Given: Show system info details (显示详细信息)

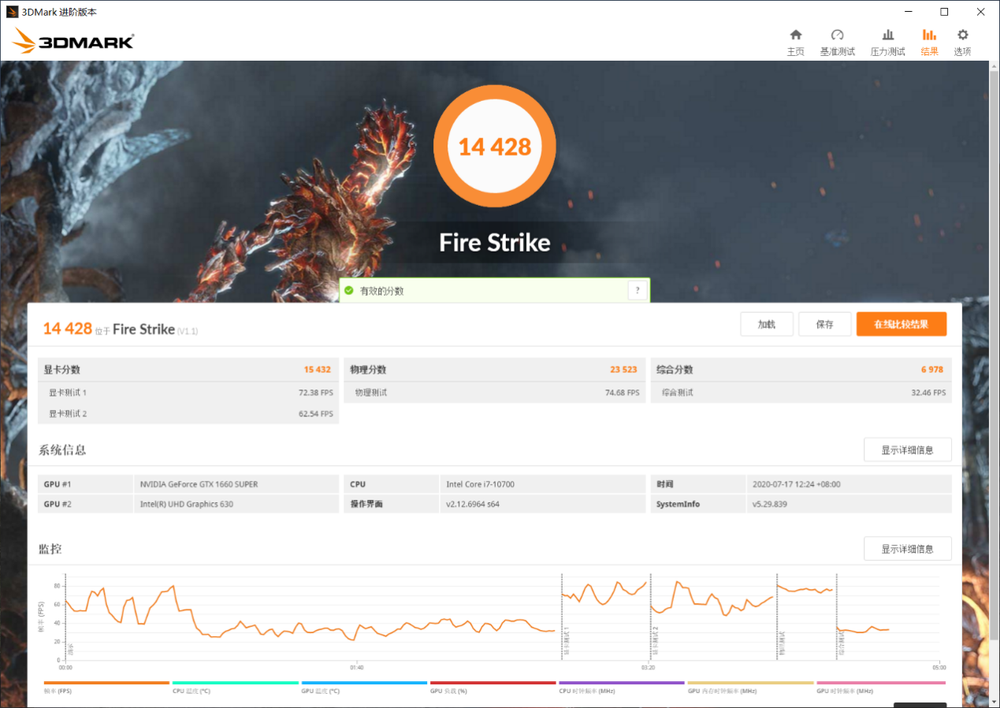Looking at the screenshot, I should (907, 450).
